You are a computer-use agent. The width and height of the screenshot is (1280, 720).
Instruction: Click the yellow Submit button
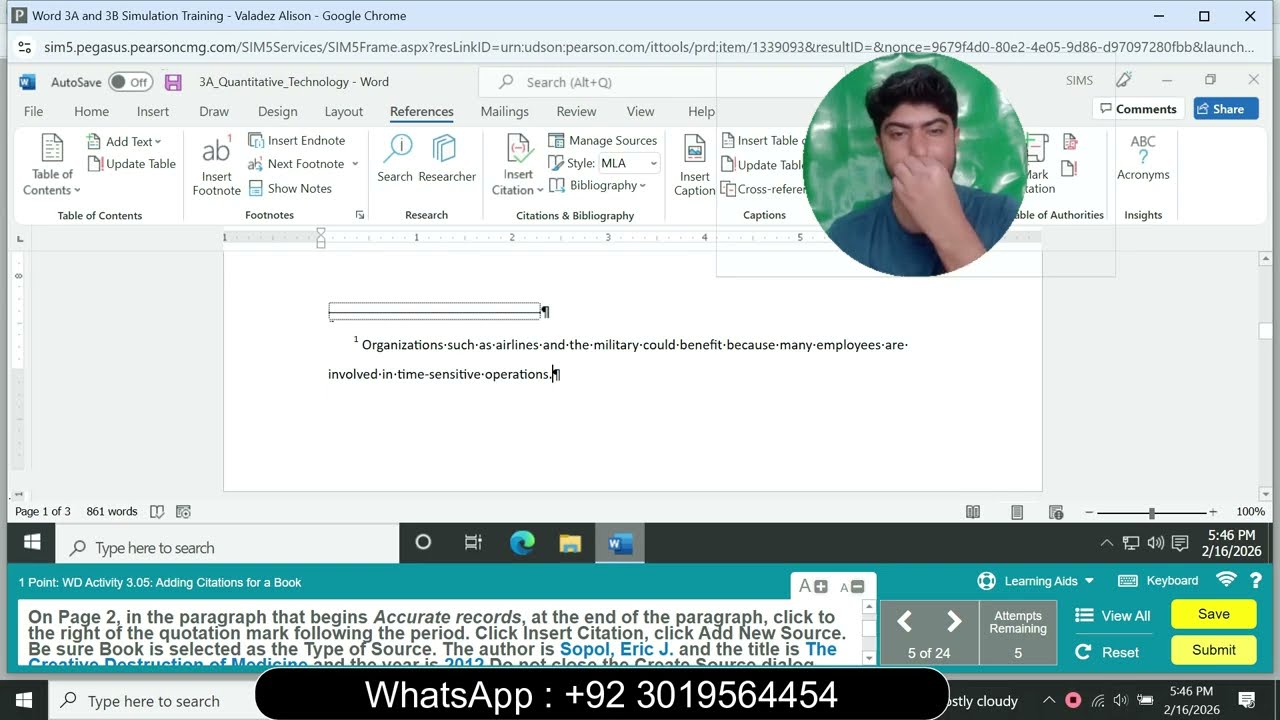pyautogui.click(x=1214, y=650)
